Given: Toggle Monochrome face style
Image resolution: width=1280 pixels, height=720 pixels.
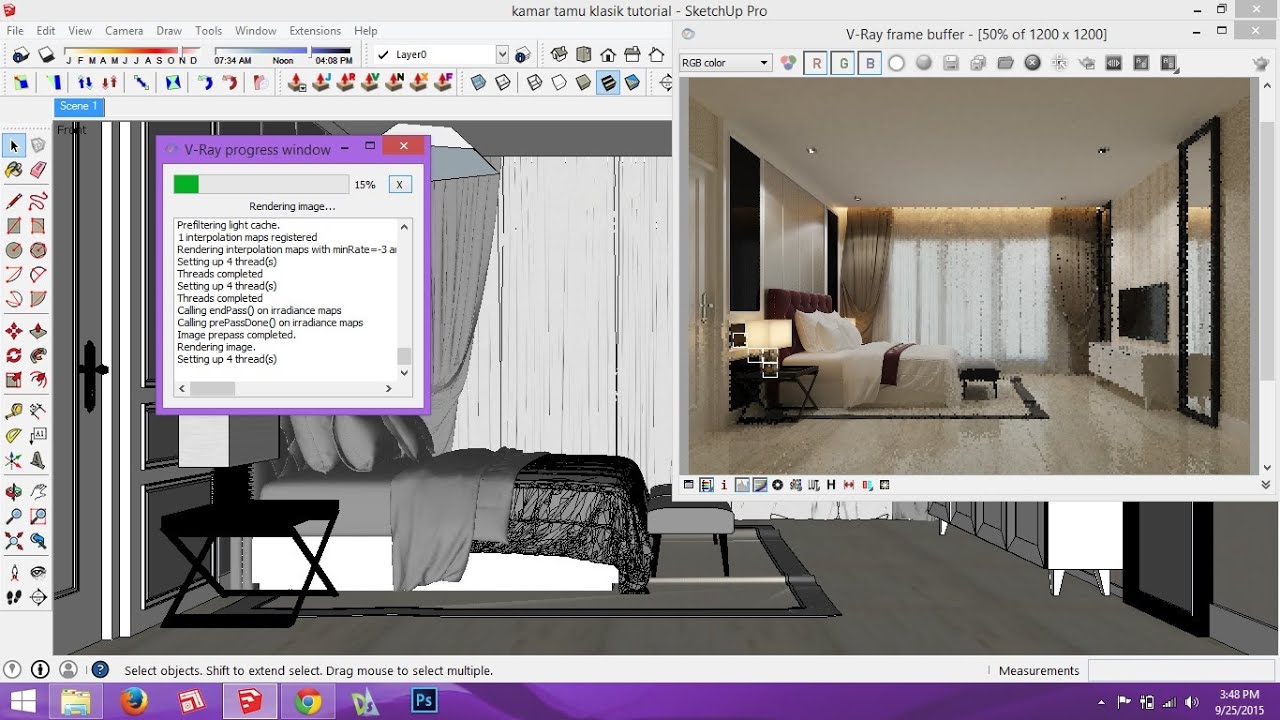Looking at the screenshot, I should point(632,82).
